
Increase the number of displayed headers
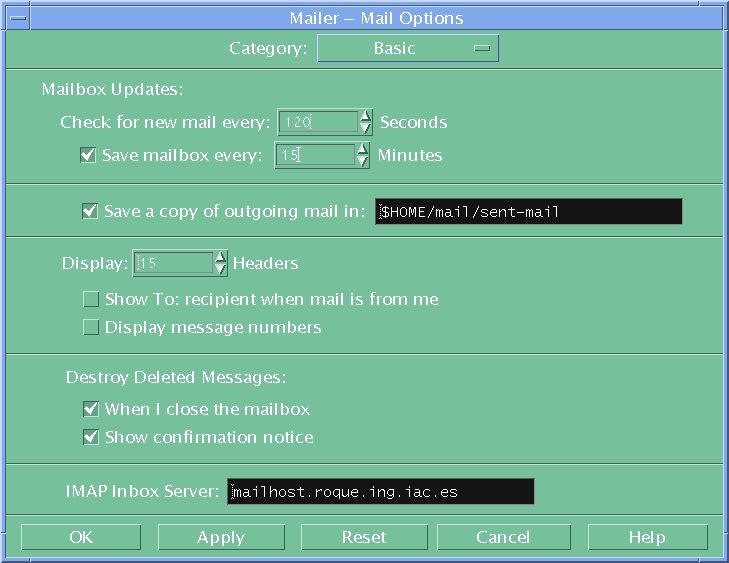coord(220,256)
